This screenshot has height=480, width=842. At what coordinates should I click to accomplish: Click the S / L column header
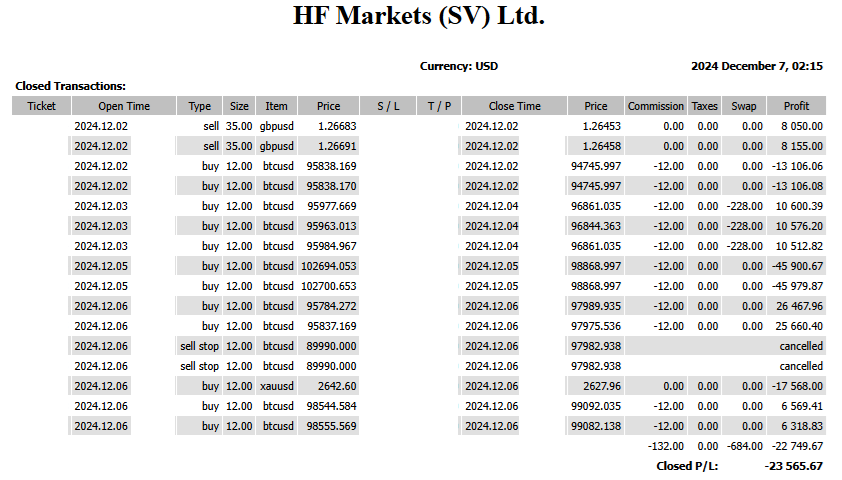[388, 106]
